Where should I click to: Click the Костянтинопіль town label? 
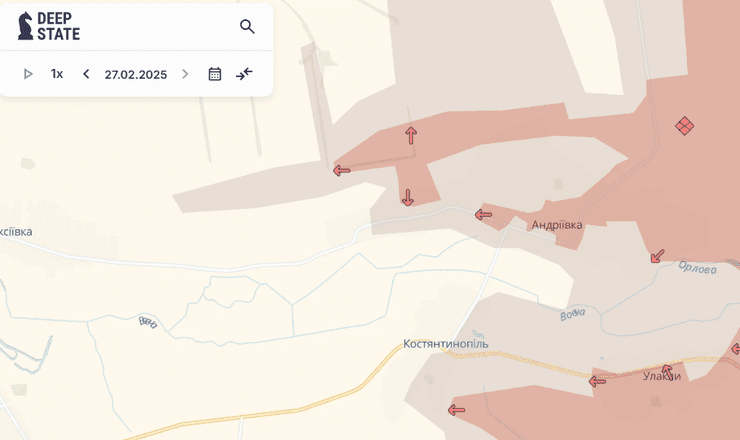[446, 344]
